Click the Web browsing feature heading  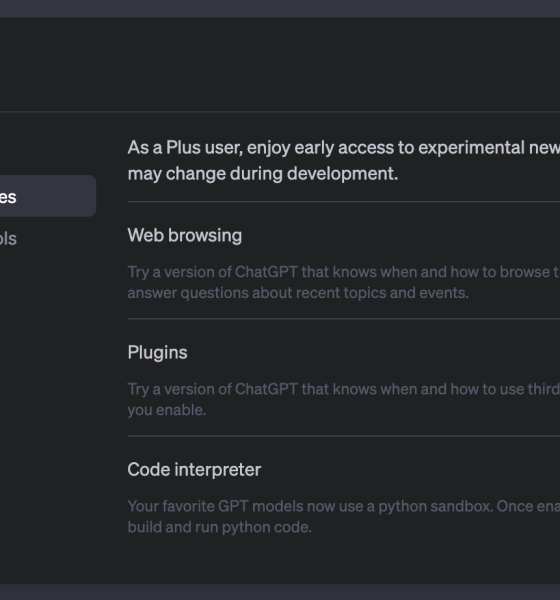tap(184, 235)
